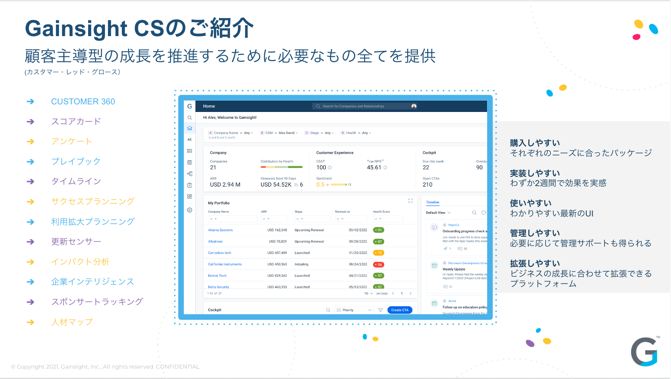Screen dimensions: 671x379
Task: Click the ARR column filter field
Action: click(x=273, y=219)
